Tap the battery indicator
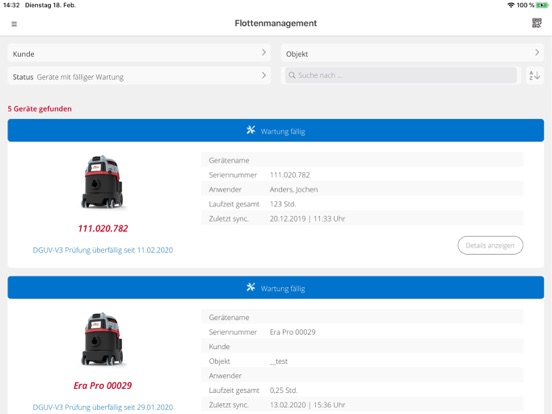This screenshot has width=552, height=414. 541,5
